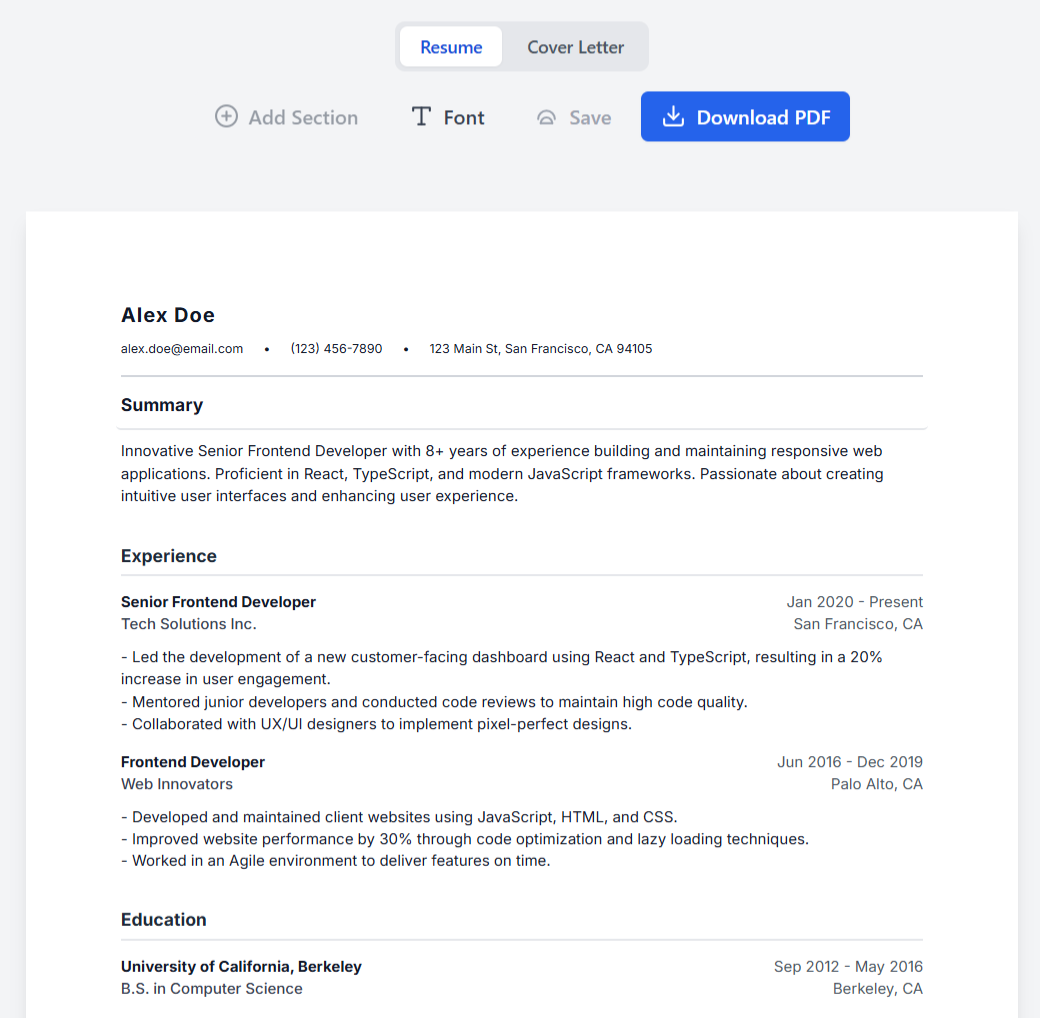Click the Save icon in the toolbar
Image resolution: width=1040 pixels, height=1018 pixels.
click(x=546, y=117)
